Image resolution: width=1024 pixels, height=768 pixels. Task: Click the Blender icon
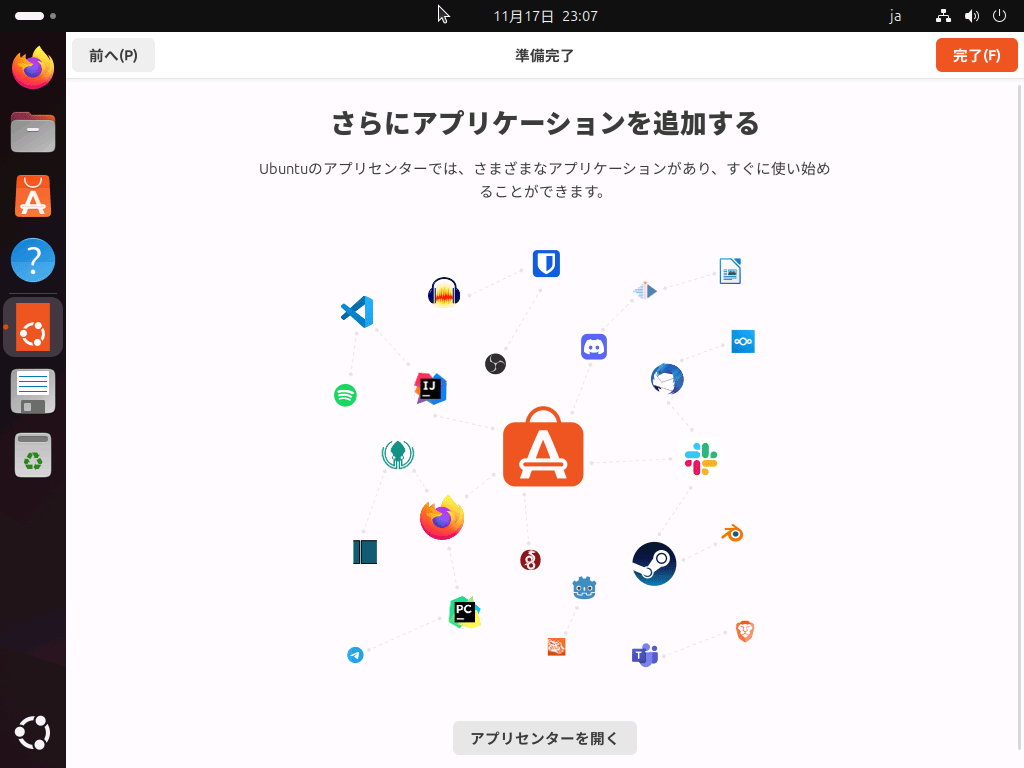click(733, 534)
